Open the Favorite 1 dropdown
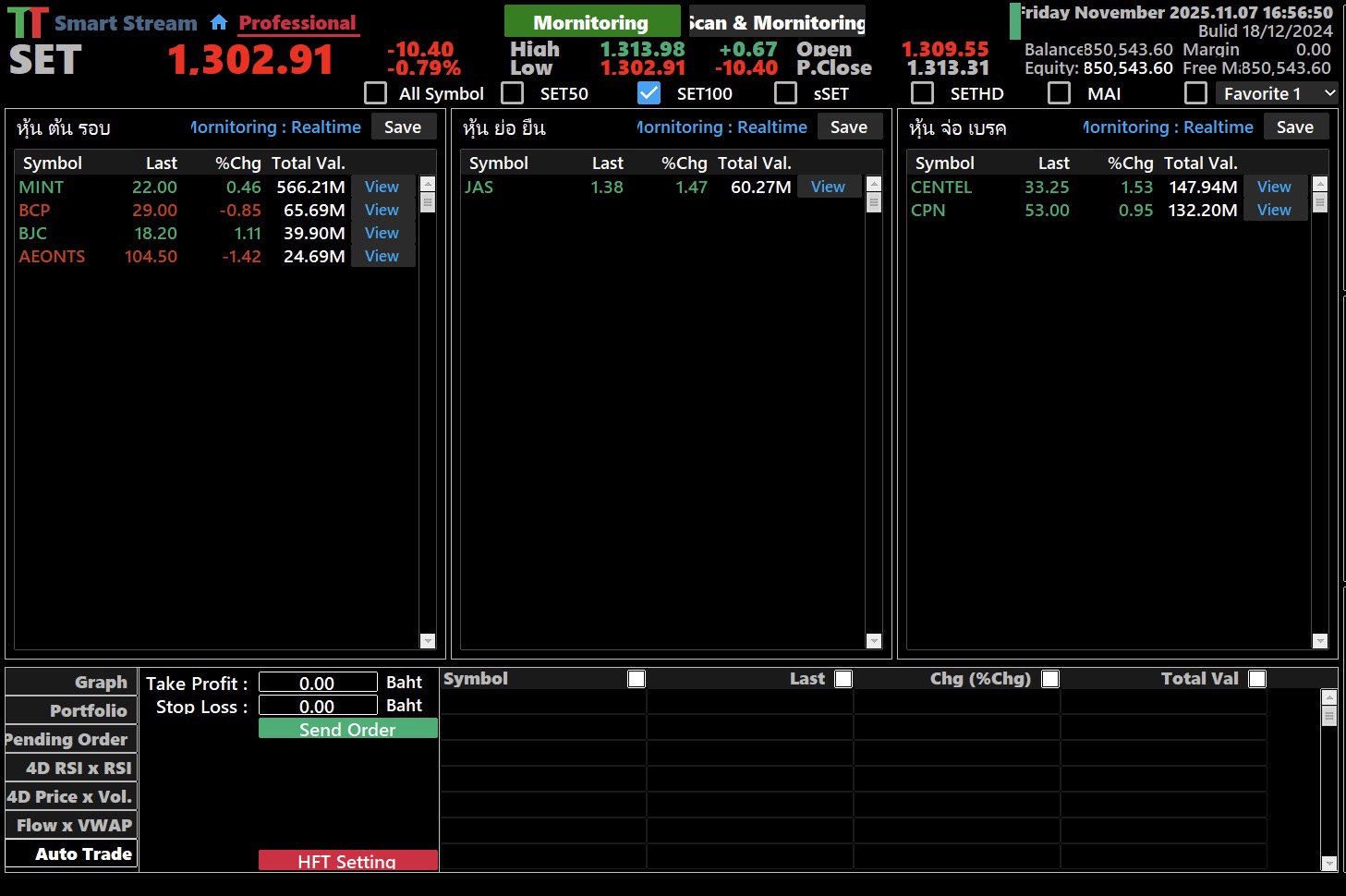 coord(1277,93)
